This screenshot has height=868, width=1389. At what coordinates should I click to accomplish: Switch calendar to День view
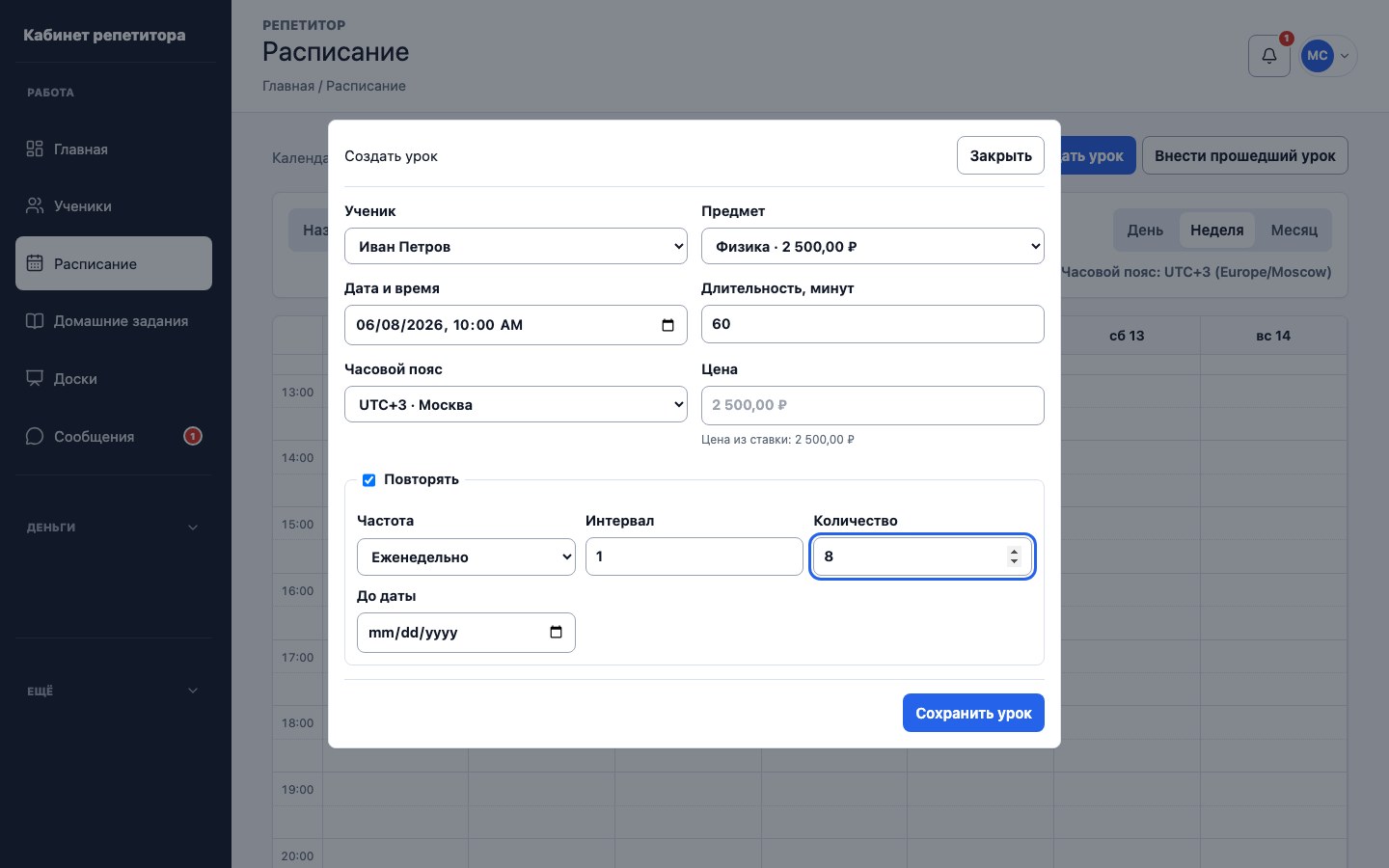pos(1145,231)
